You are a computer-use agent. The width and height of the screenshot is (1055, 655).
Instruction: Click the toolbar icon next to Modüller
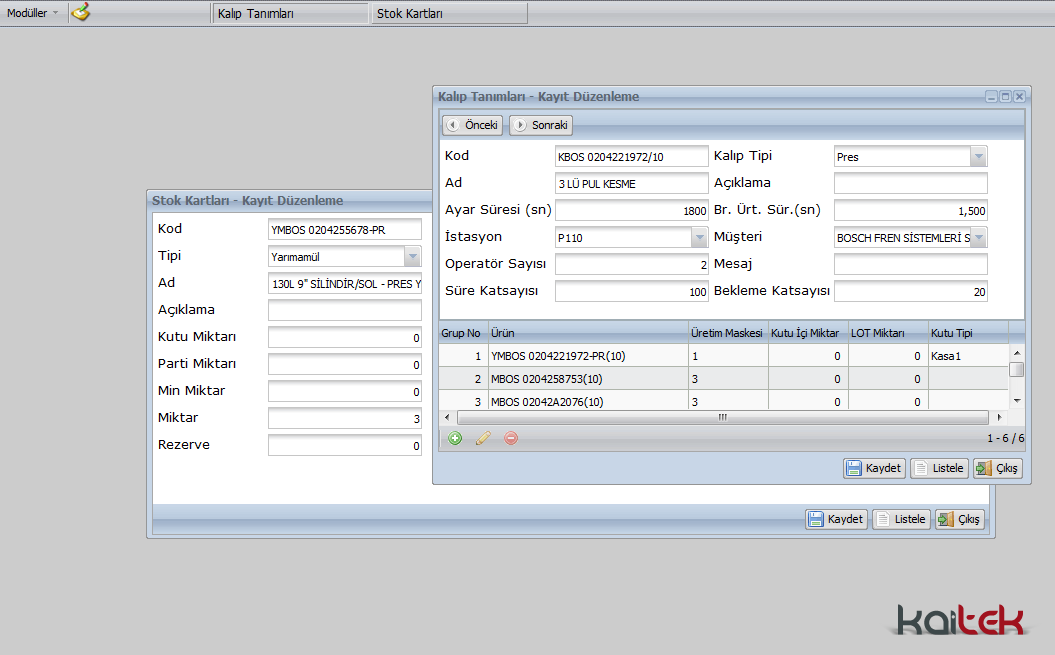81,13
